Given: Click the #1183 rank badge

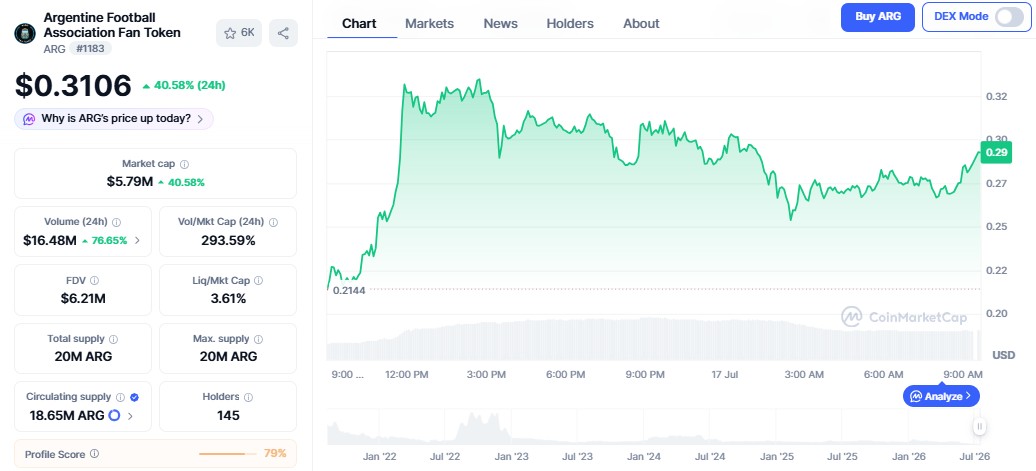Looking at the screenshot, I should pos(91,49).
